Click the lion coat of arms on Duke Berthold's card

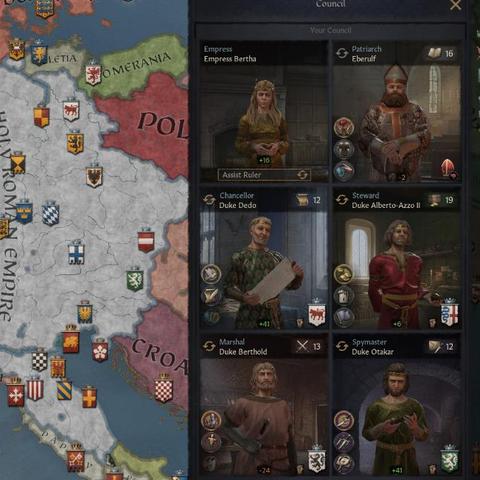(316, 459)
